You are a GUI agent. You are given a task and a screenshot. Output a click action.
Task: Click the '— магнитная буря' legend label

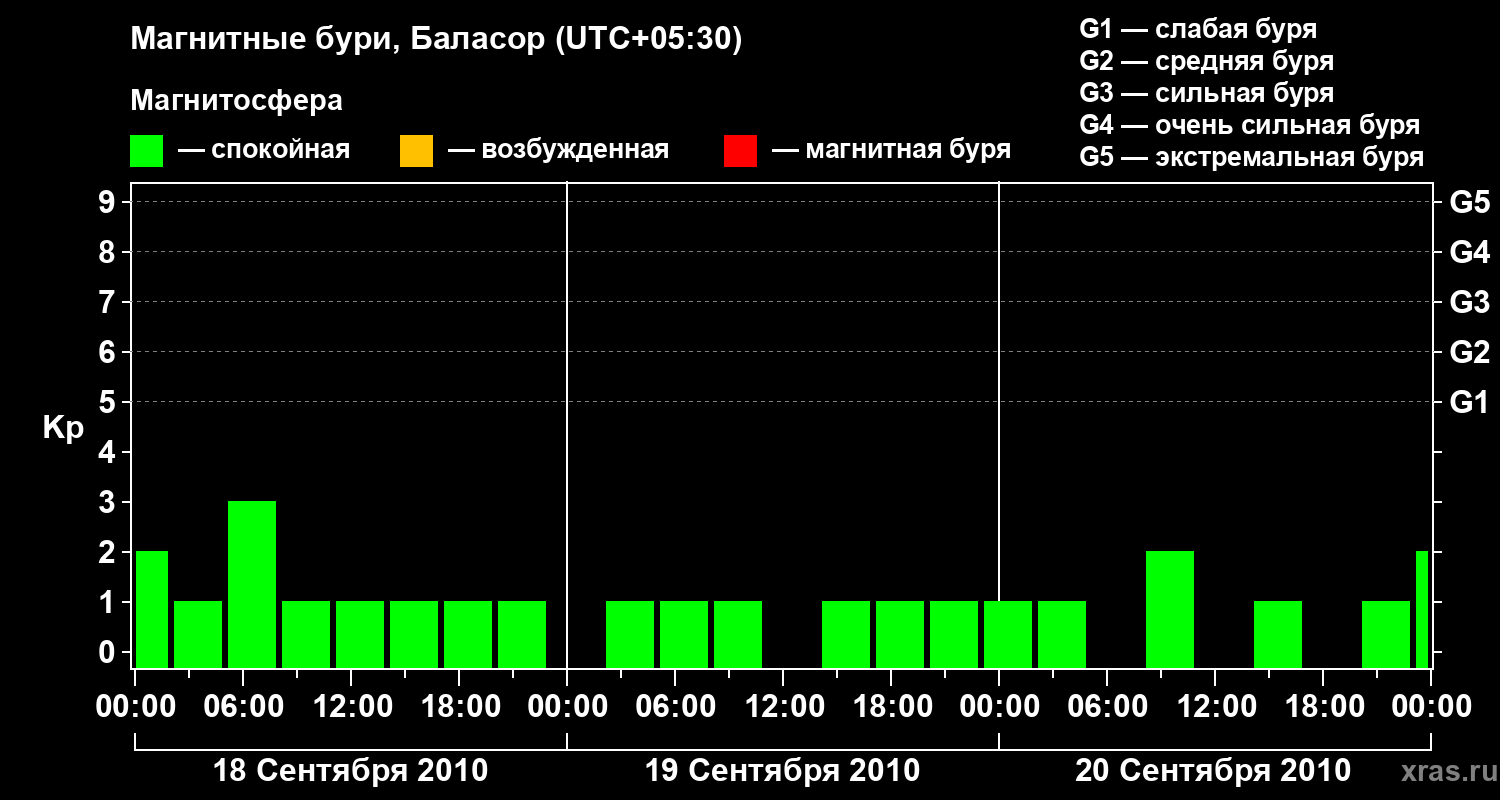pos(892,150)
